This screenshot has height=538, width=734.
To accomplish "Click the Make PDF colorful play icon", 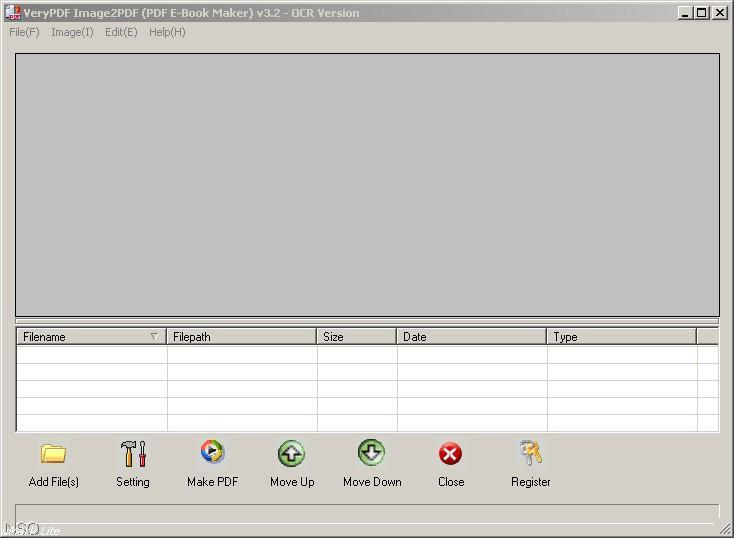I will point(213,452).
